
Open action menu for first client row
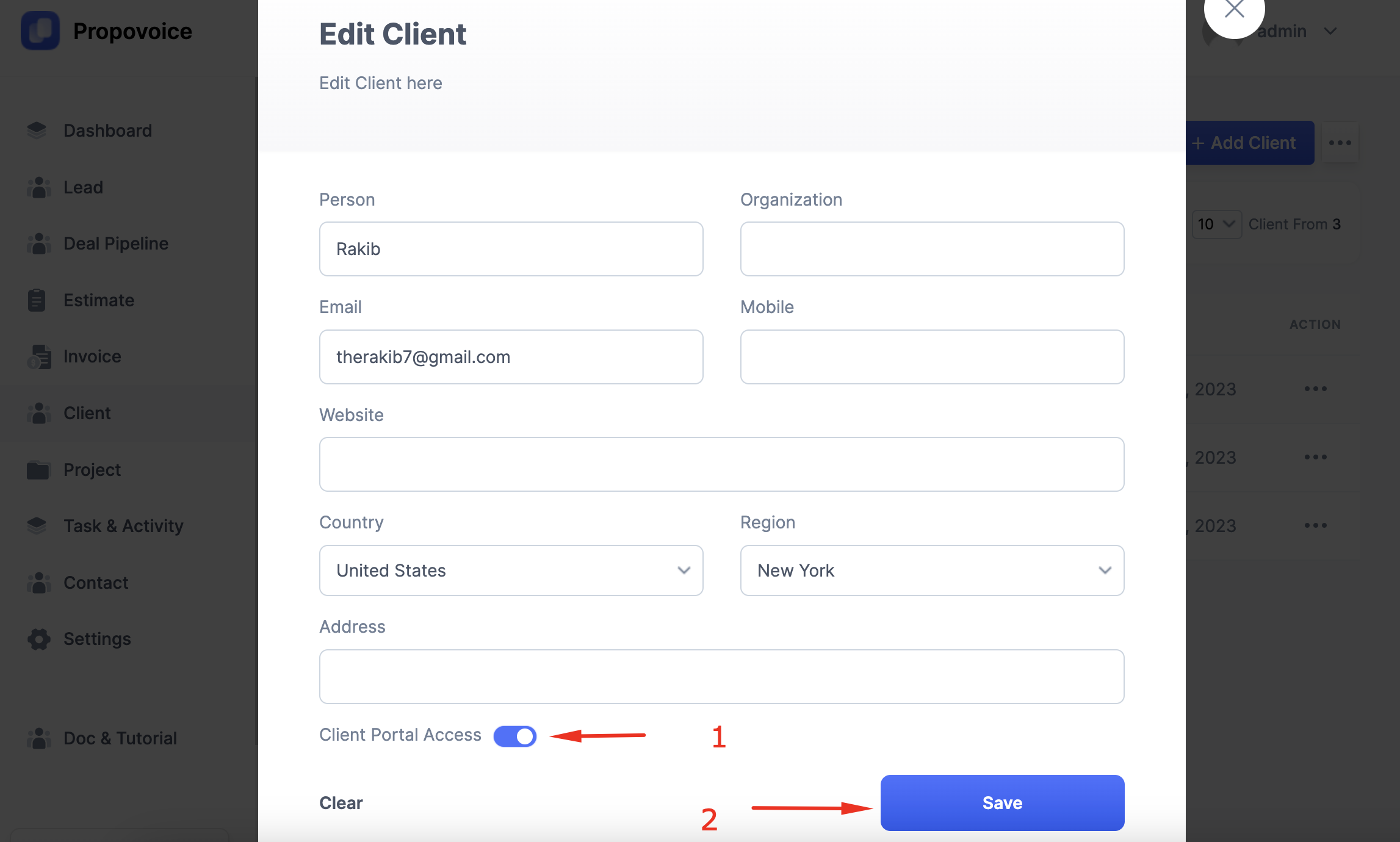1316,389
